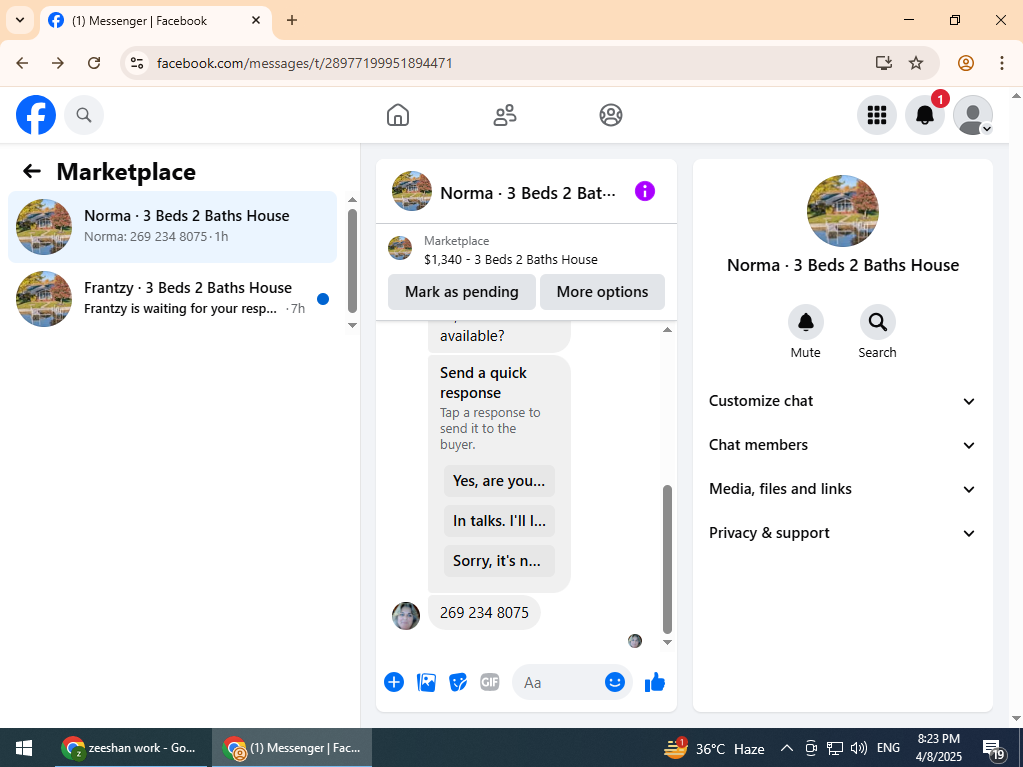1023x767 pixels.
Task: Open Windows Start menu
Action: pos(24,748)
